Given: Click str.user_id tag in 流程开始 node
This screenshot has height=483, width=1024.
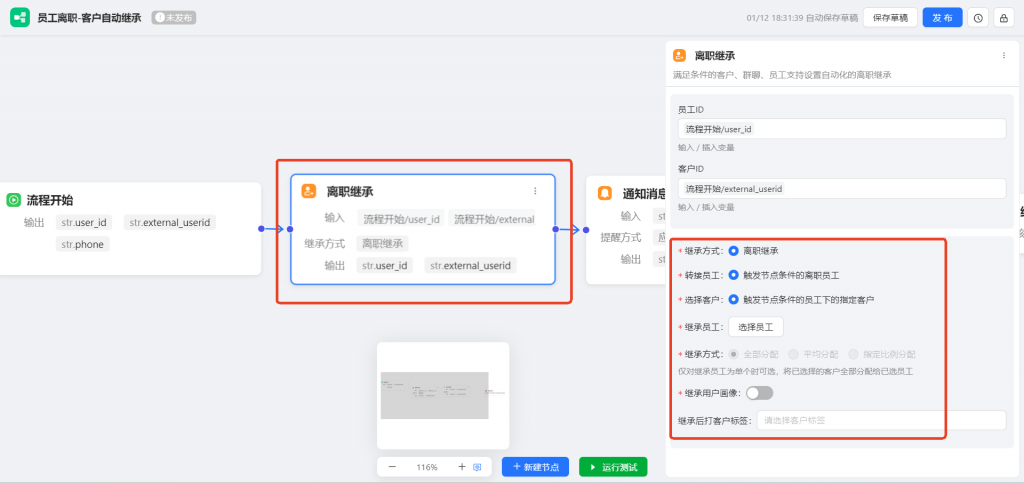Looking at the screenshot, I should [x=84, y=223].
